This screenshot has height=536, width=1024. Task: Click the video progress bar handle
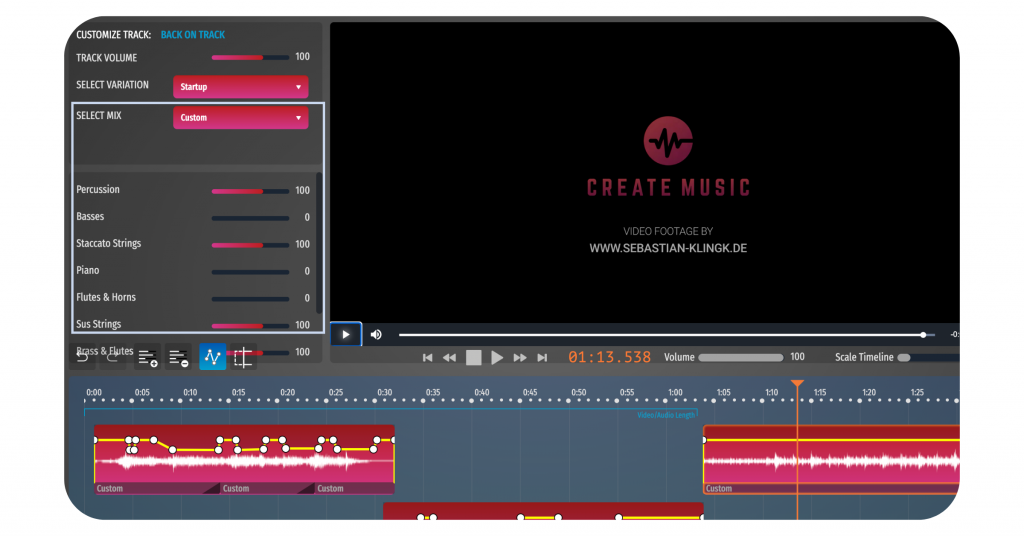coord(923,335)
